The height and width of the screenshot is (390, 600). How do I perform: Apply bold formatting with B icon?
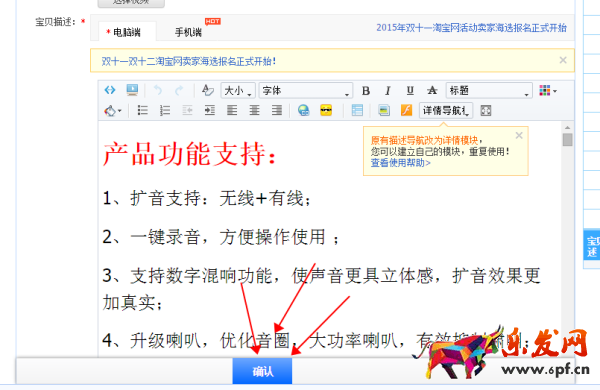pos(366,91)
